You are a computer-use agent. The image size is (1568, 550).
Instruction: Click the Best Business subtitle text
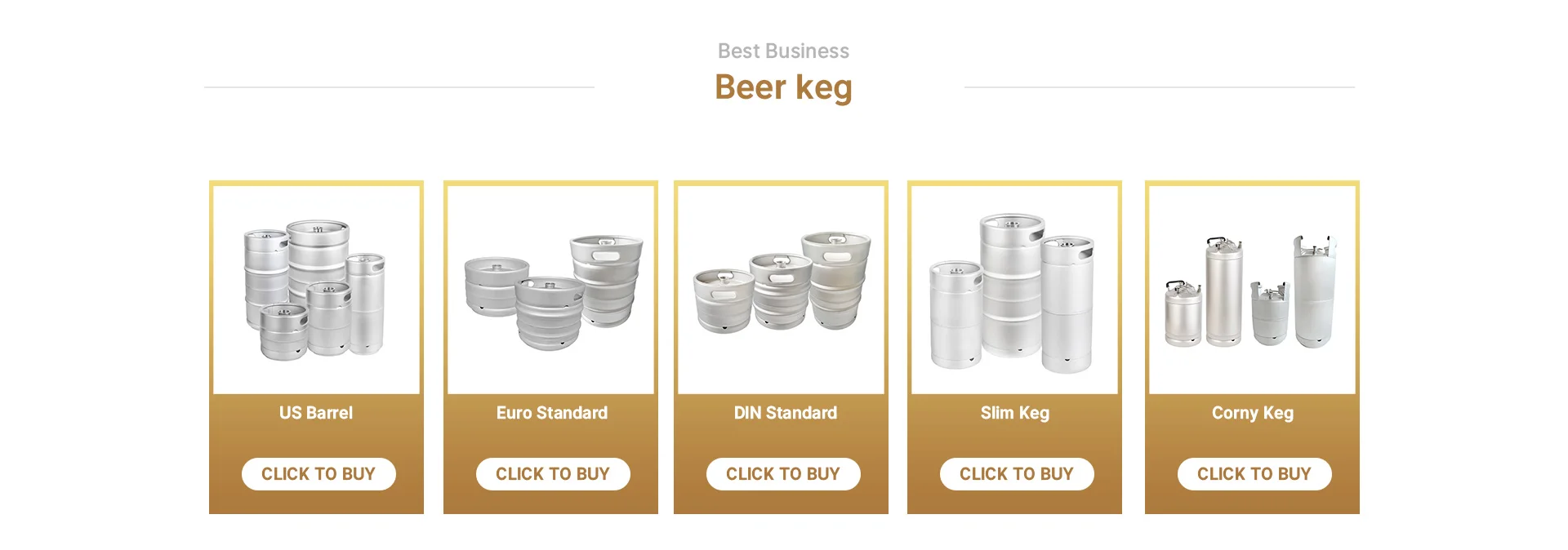[x=783, y=51]
